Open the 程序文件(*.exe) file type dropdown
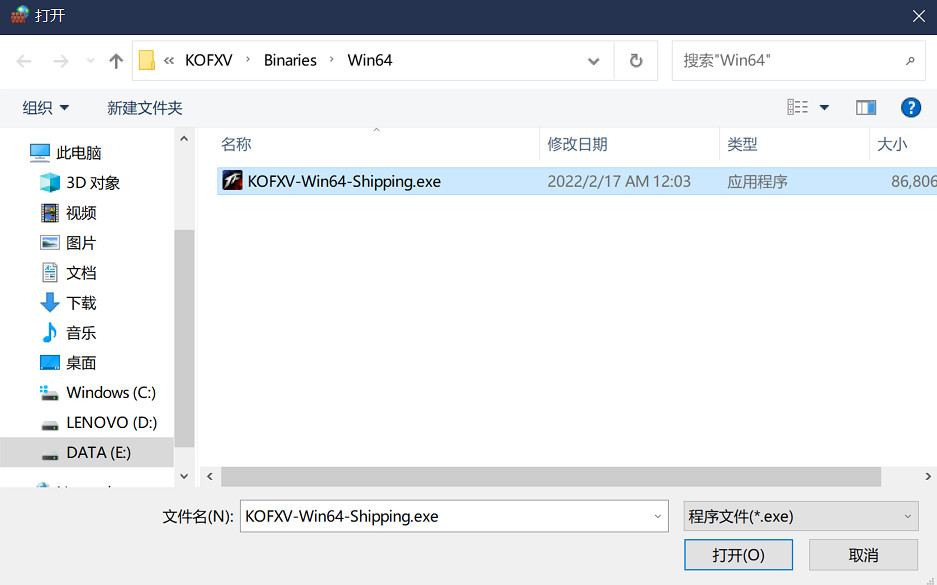 800,517
